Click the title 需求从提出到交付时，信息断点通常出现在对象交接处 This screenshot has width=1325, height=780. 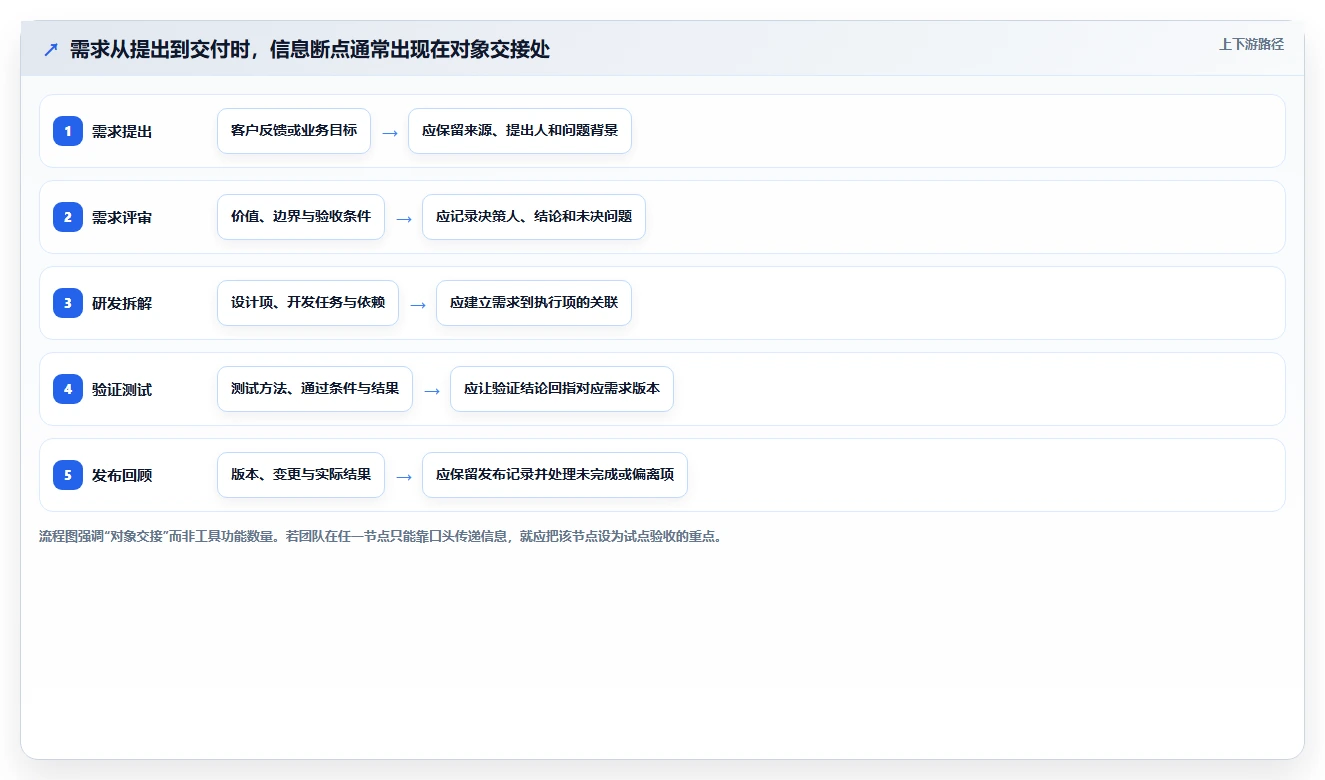pyautogui.click(x=310, y=50)
